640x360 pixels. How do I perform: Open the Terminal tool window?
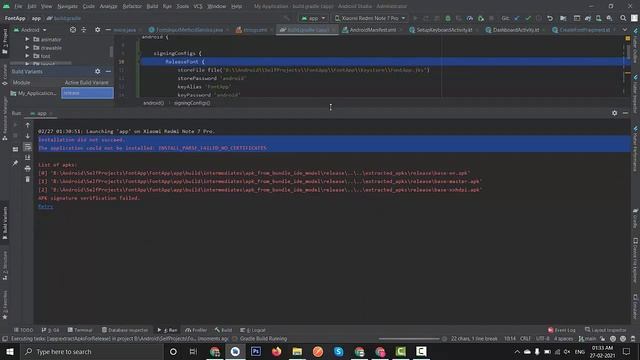pyautogui.click(x=80, y=330)
